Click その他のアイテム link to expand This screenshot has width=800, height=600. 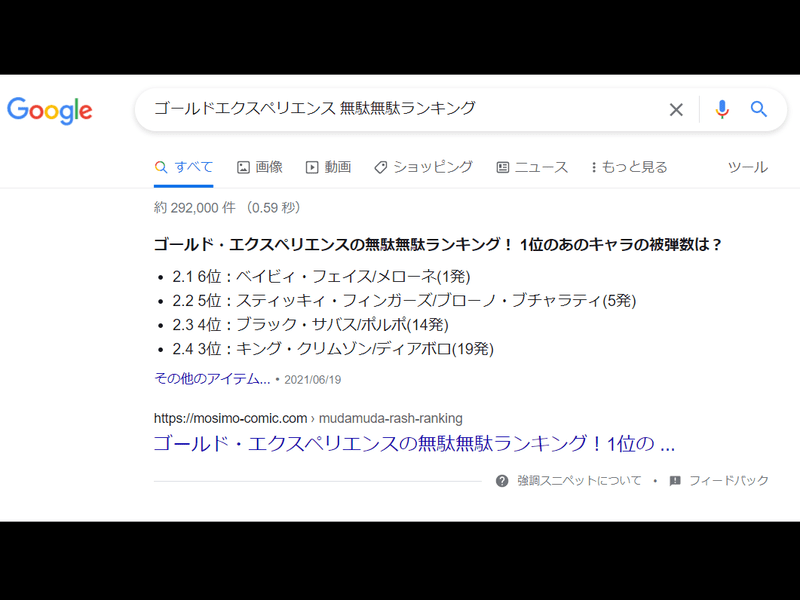(212, 379)
